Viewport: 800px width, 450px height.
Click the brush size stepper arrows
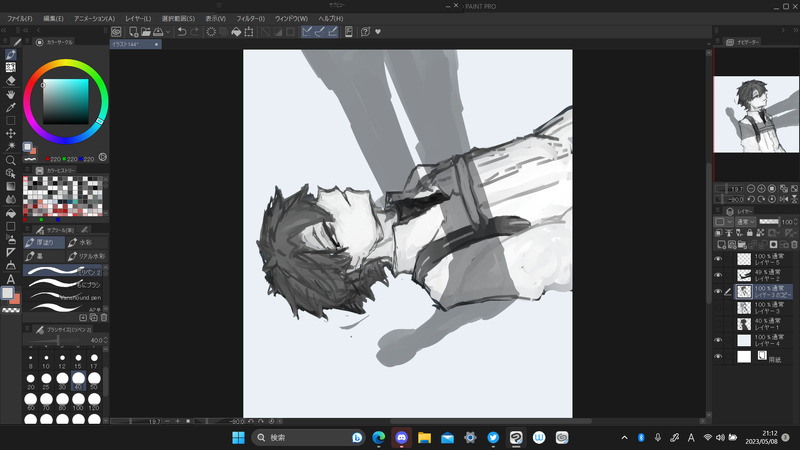click(x=106, y=340)
